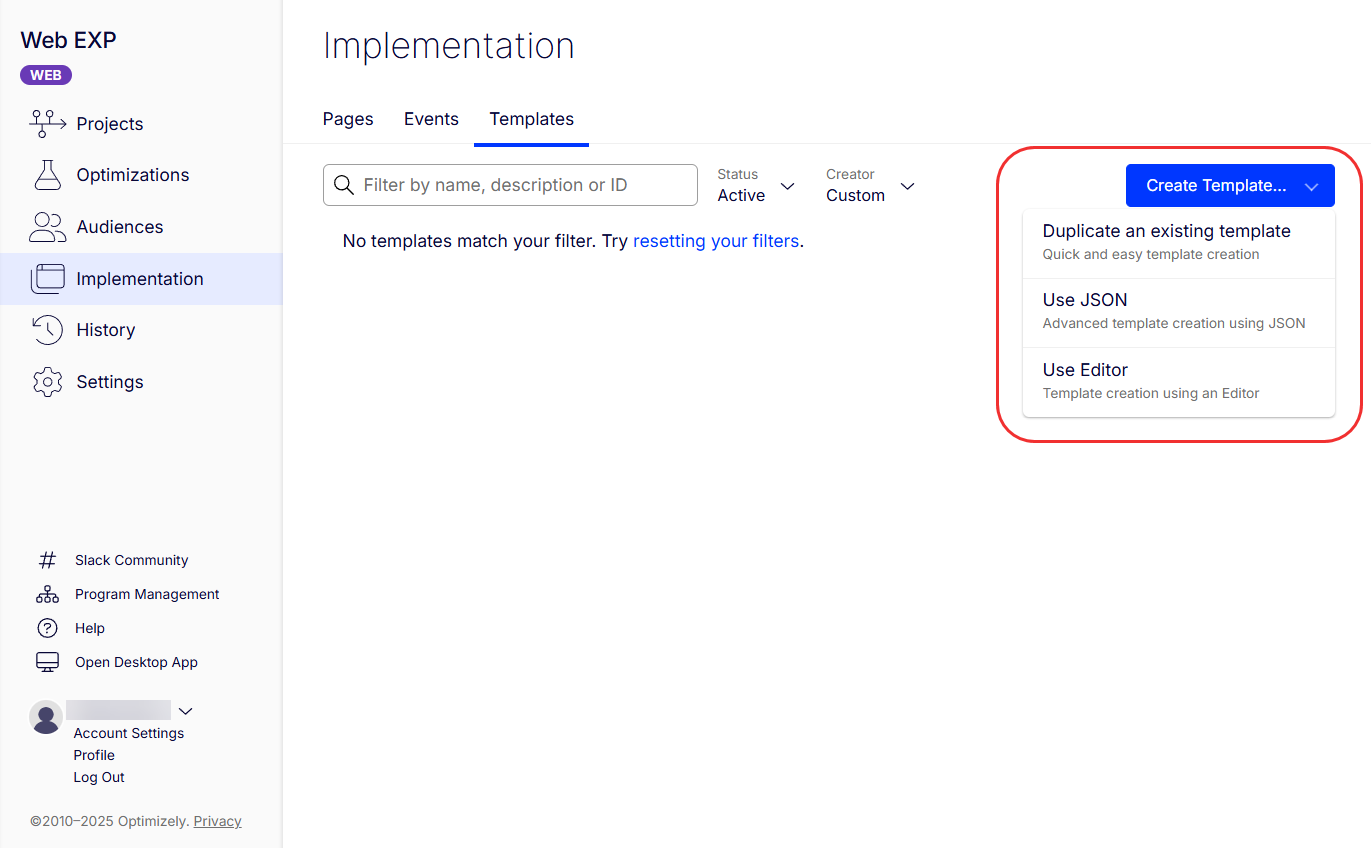Click the Program Management hierarchy icon
Screen dimensions: 1371x848
coord(47,594)
